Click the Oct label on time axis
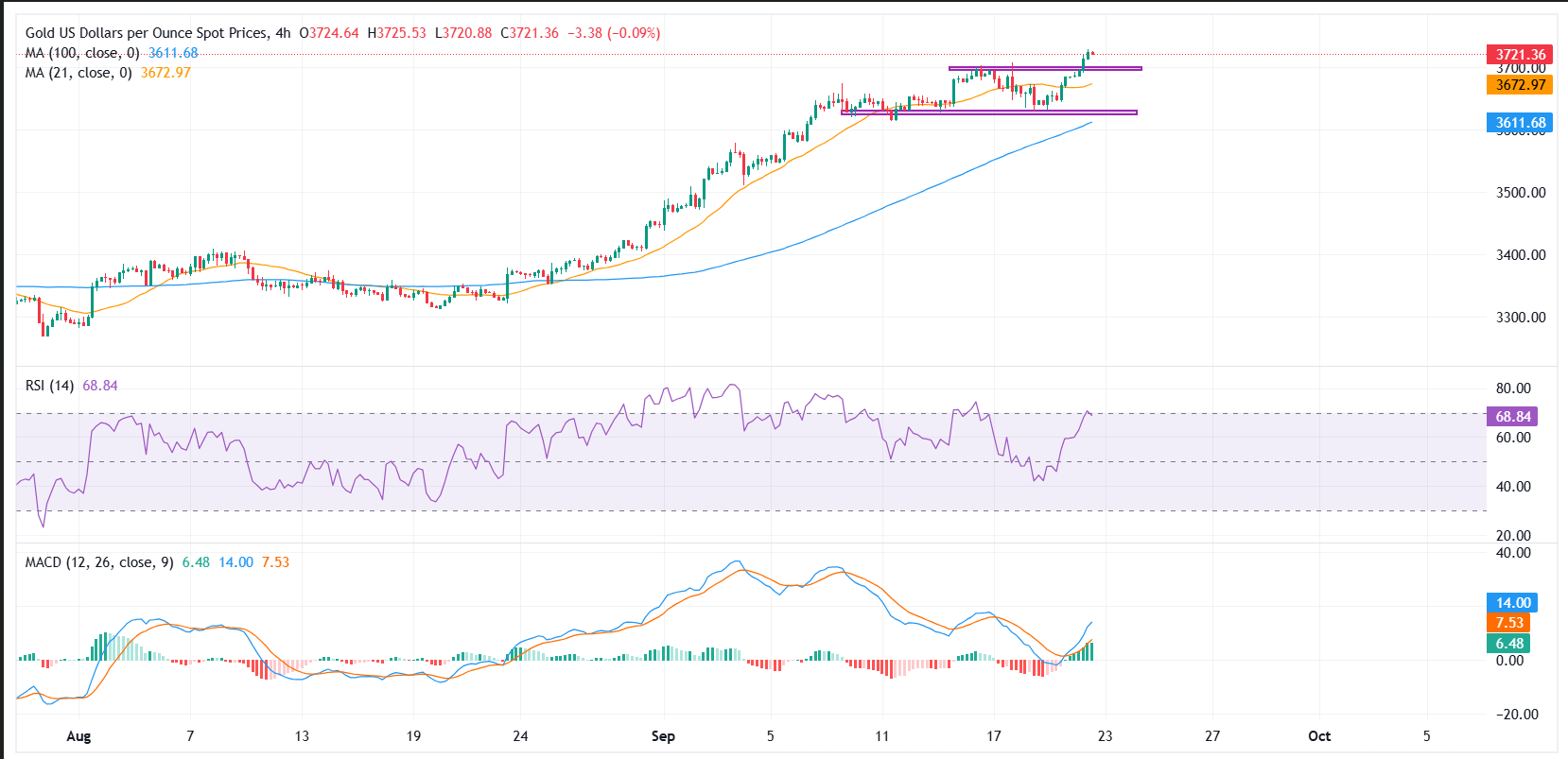1568x759 pixels. [x=1319, y=736]
